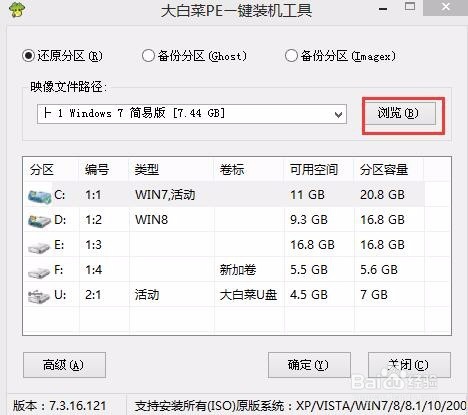Open the image file path dropdown arrow
468x415 pixels.
338,115
